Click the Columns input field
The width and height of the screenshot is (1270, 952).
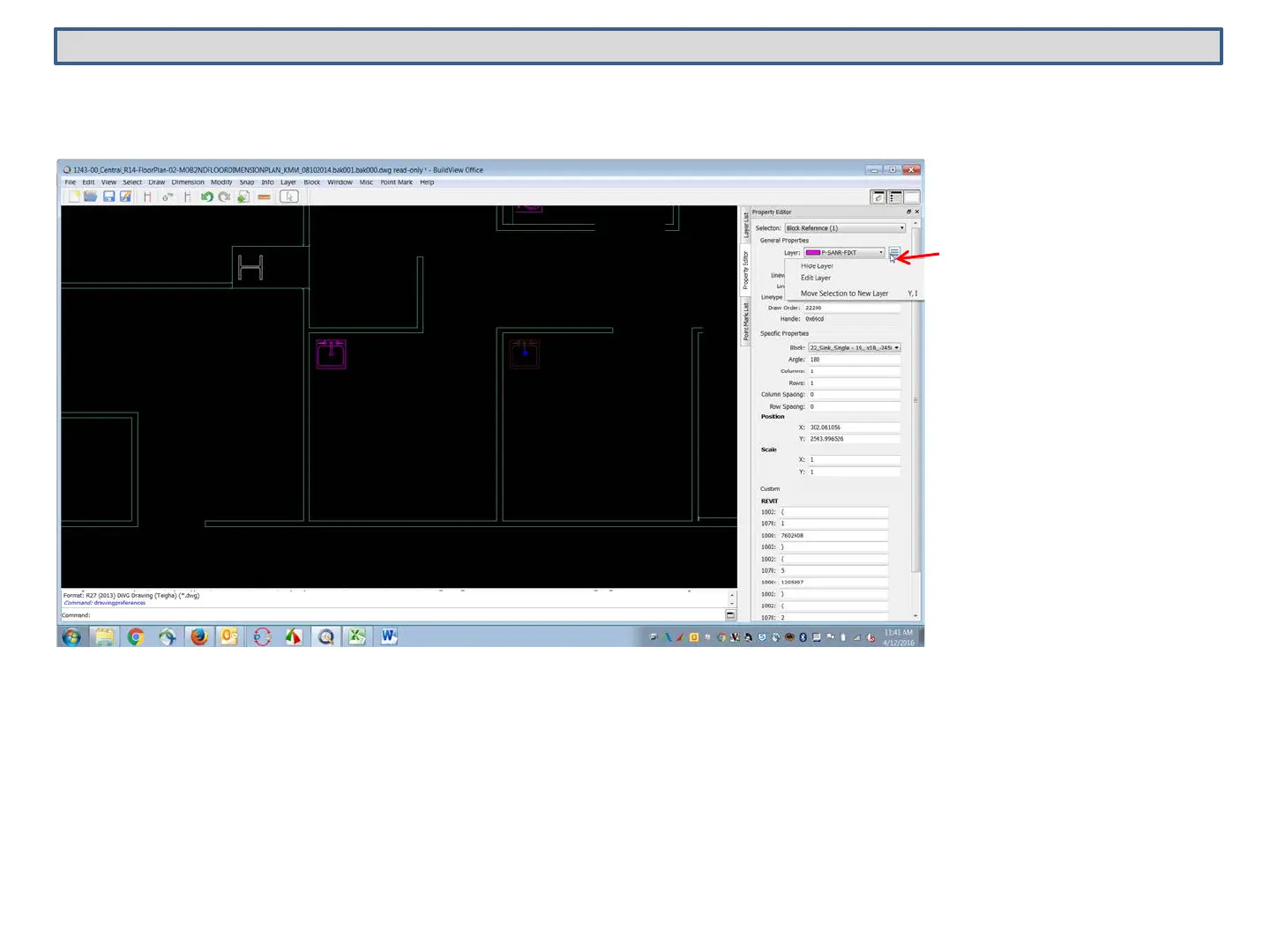855,371
